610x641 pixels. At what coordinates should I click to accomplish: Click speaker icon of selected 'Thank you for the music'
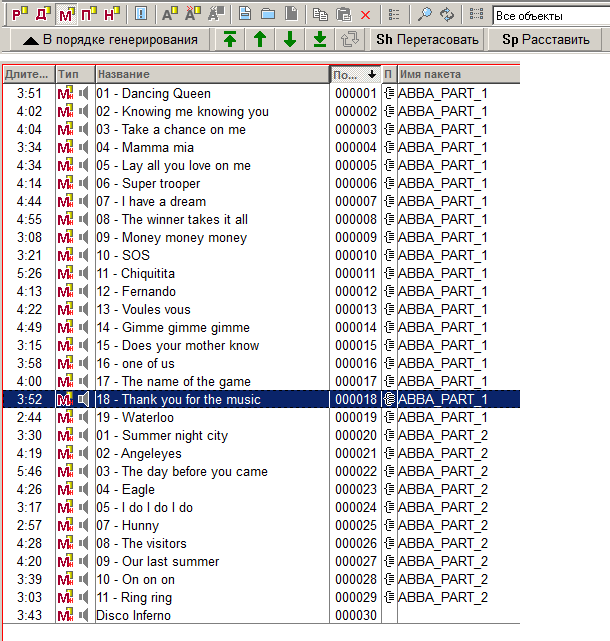click(x=83, y=399)
